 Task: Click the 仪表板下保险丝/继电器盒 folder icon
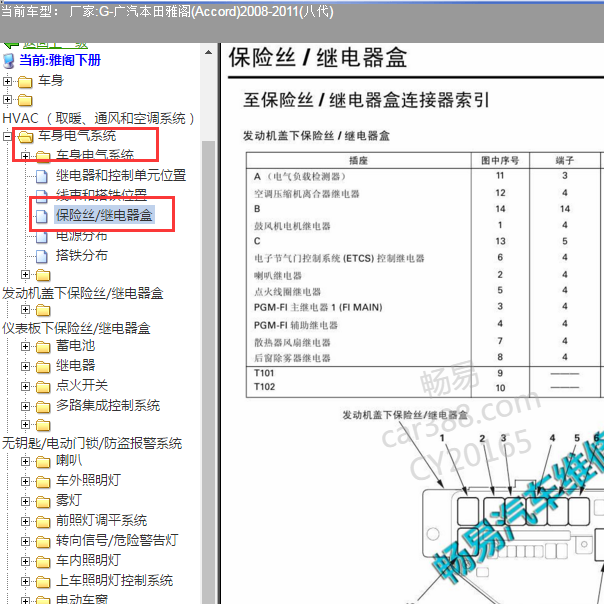(x=43, y=310)
